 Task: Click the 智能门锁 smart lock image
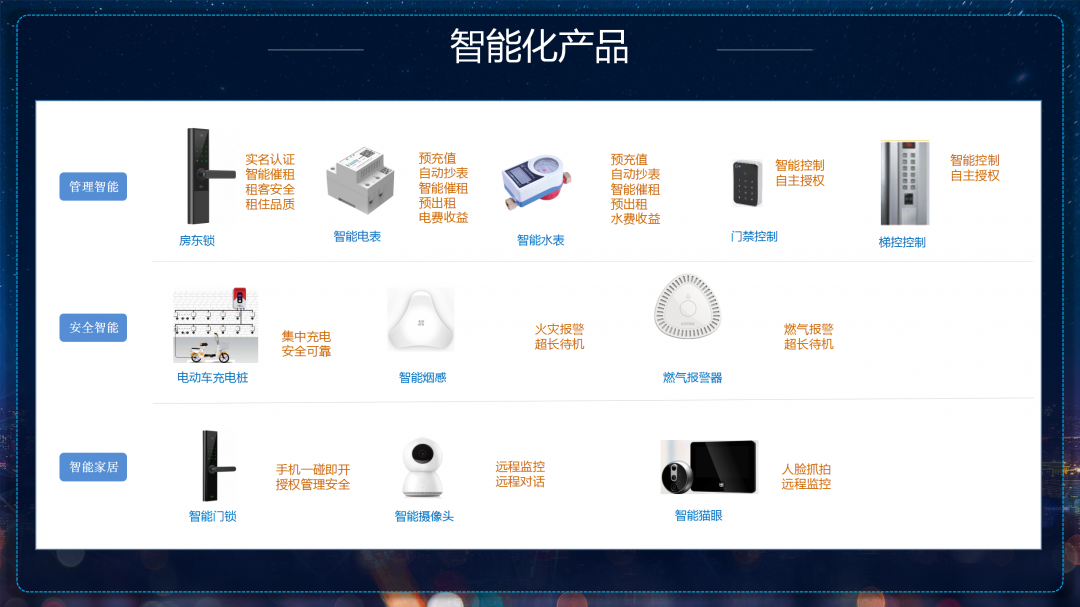point(218,466)
